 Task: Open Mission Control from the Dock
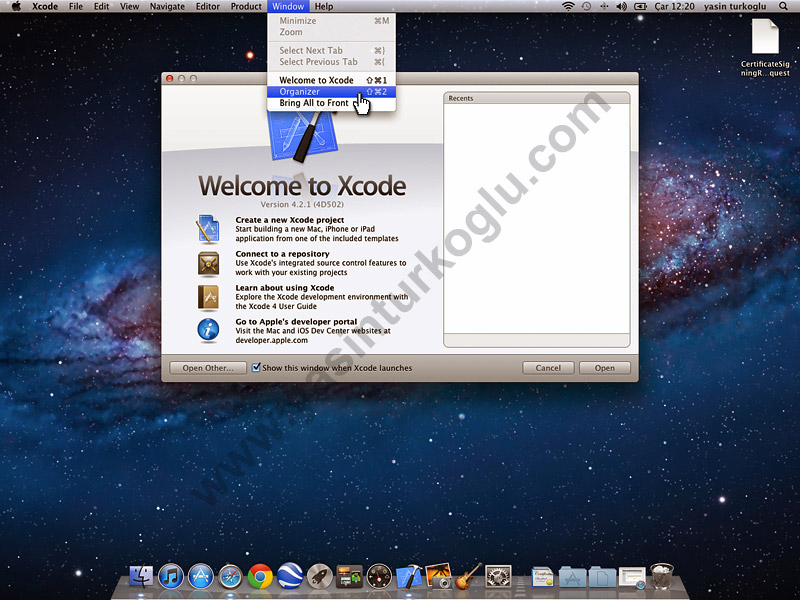pos(349,577)
